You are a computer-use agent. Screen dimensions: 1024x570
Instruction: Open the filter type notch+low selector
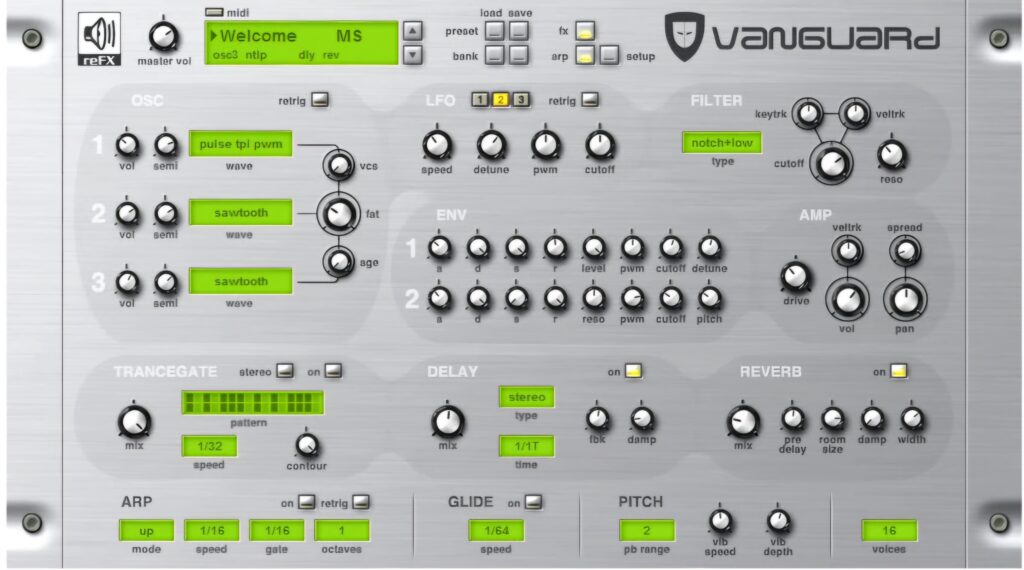point(722,142)
